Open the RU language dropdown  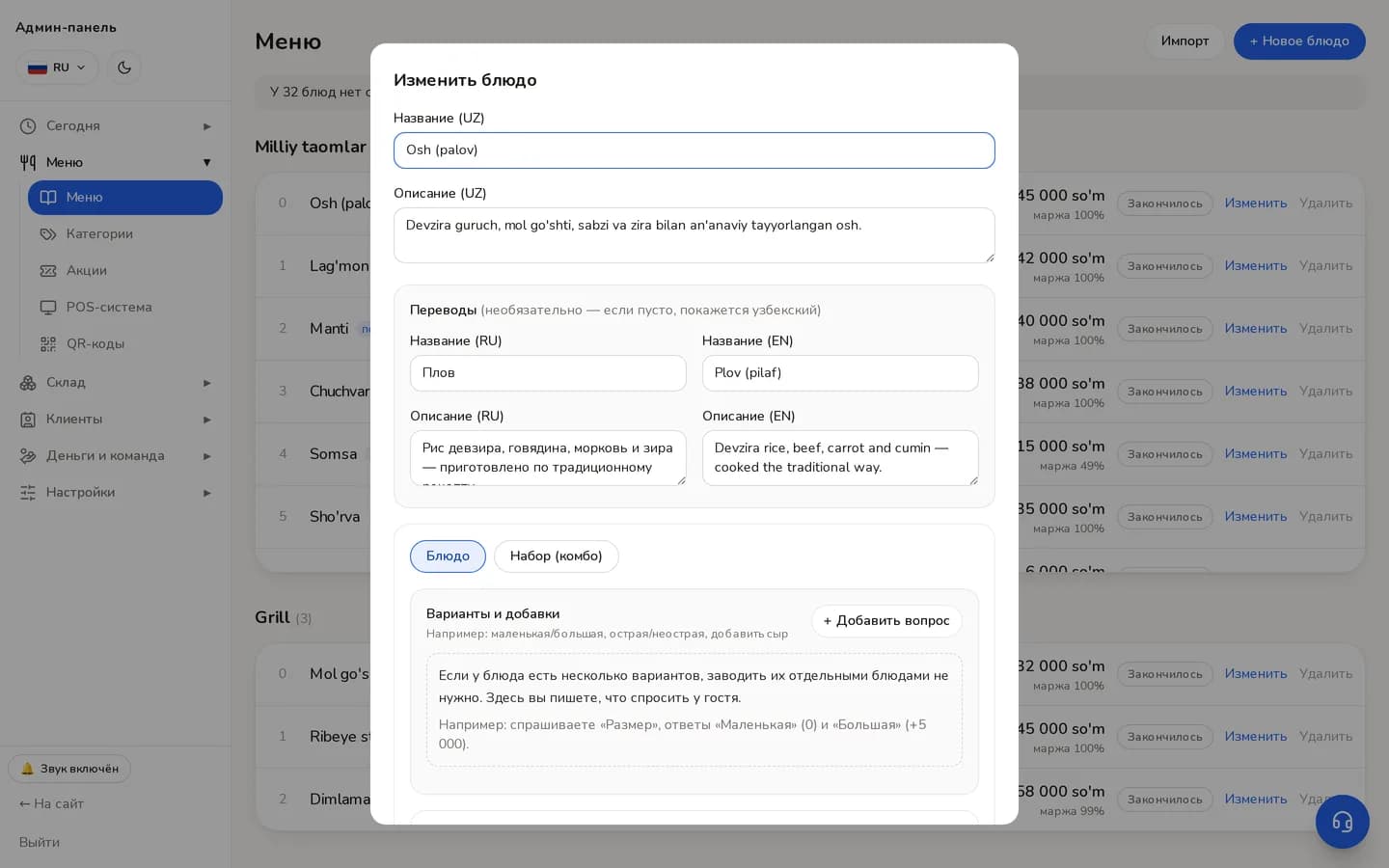tap(57, 68)
